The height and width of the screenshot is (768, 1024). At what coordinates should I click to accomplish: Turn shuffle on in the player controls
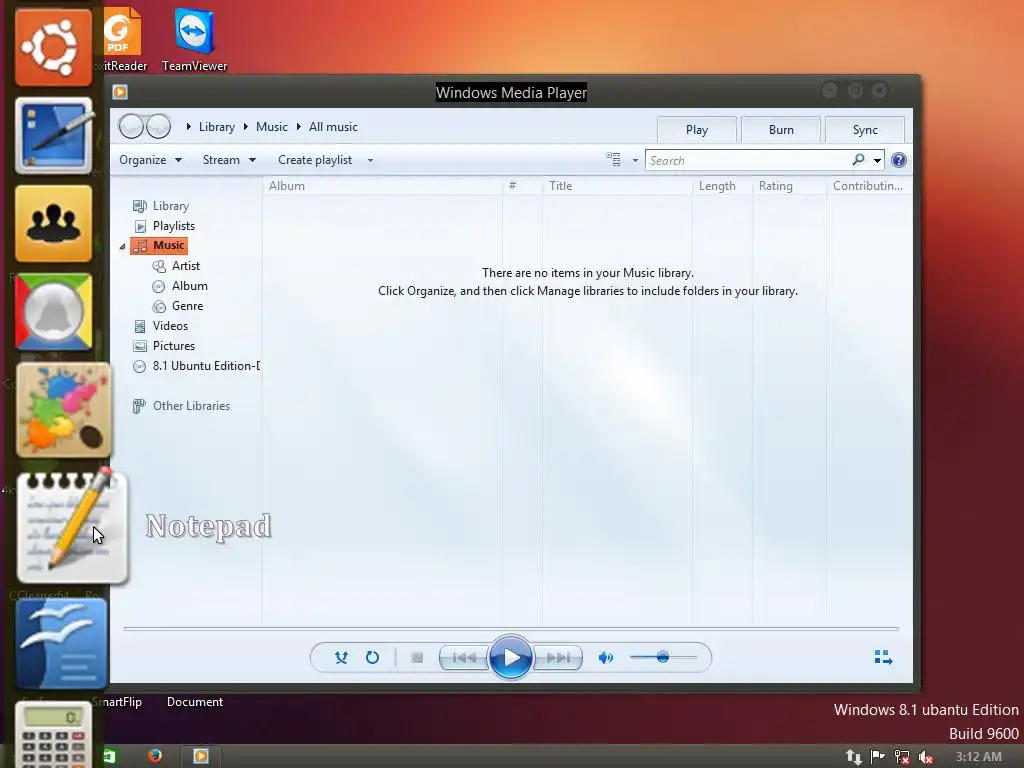(x=341, y=658)
